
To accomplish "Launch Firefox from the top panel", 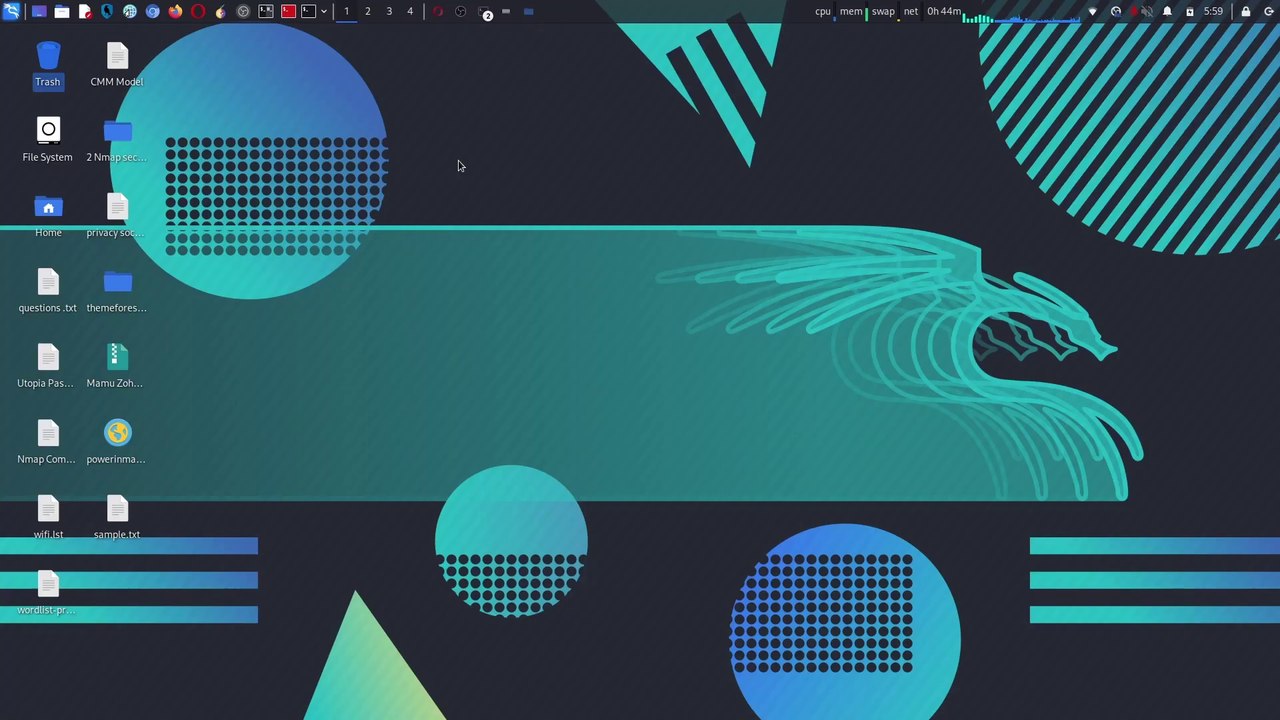I will tap(175, 12).
